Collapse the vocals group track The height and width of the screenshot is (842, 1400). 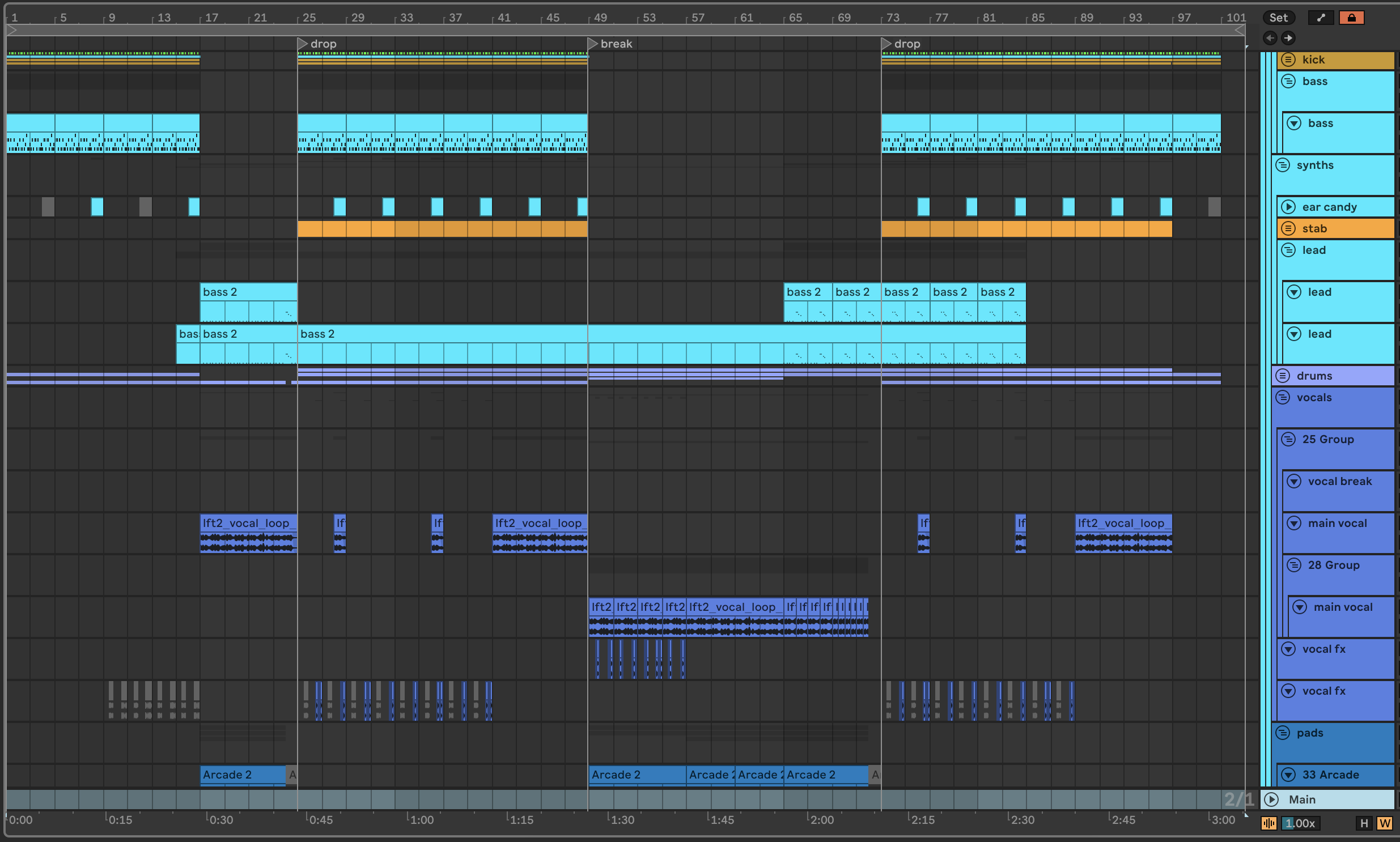pyautogui.click(x=1283, y=397)
